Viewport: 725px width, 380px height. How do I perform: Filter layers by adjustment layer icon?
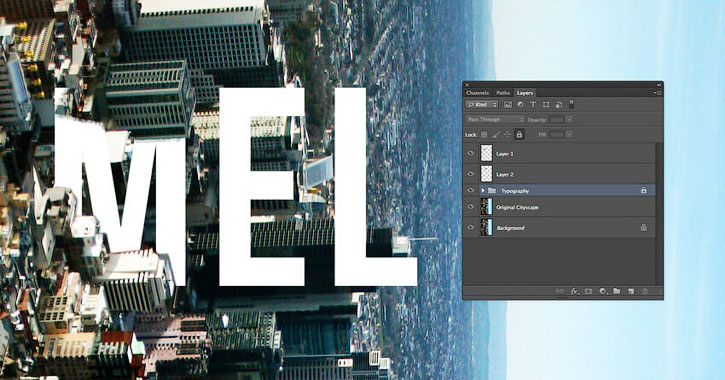(520, 105)
